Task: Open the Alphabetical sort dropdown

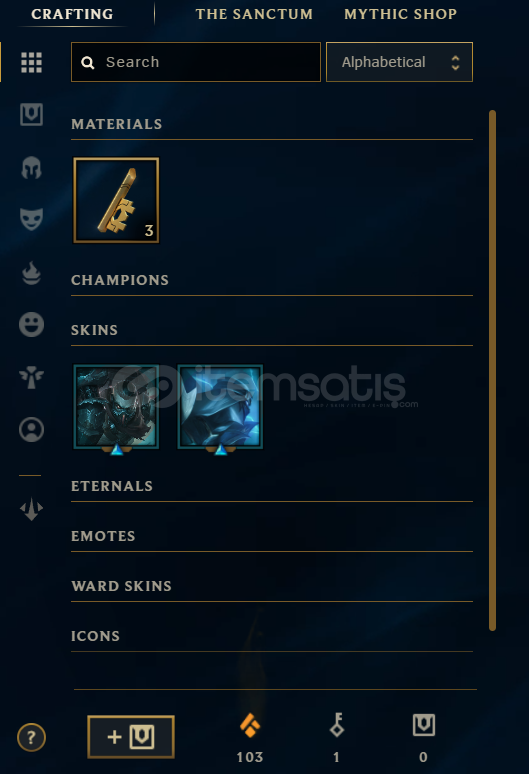Action: click(399, 62)
